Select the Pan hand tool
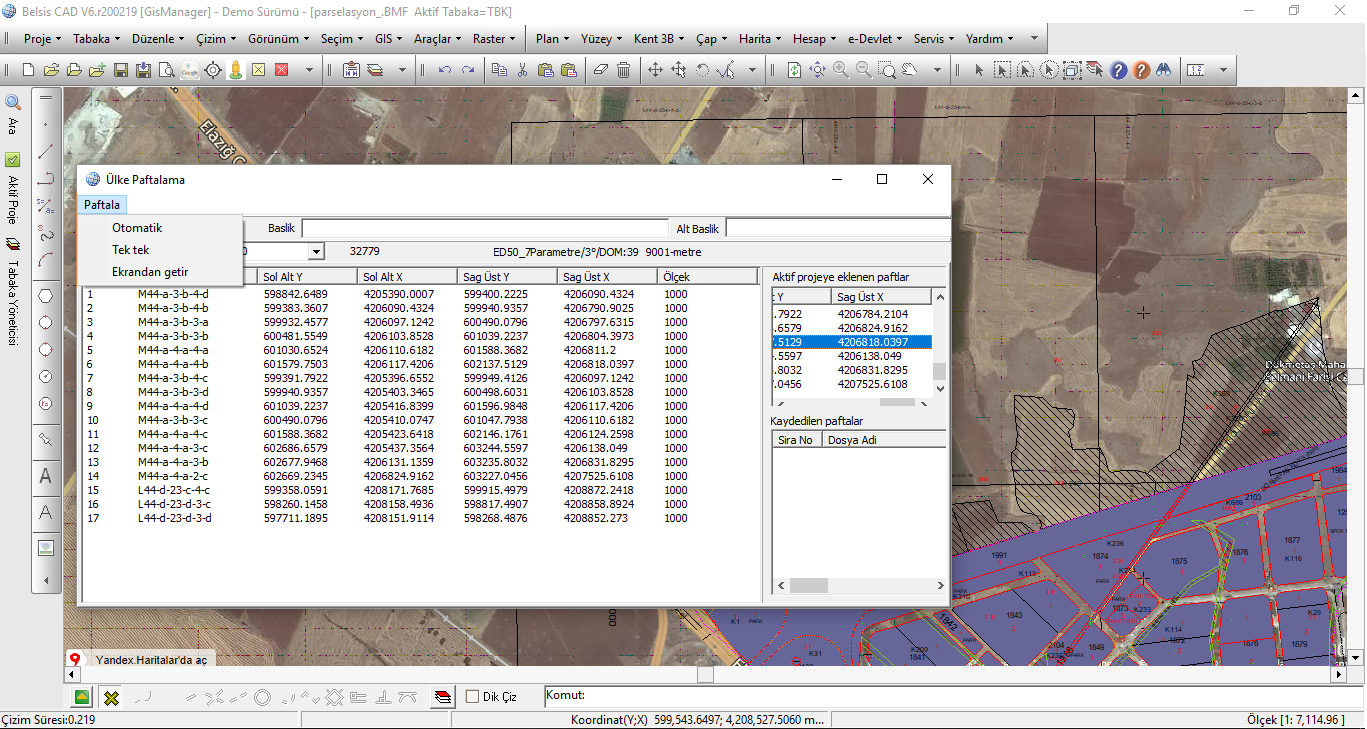1367x729 pixels. [909, 70]
